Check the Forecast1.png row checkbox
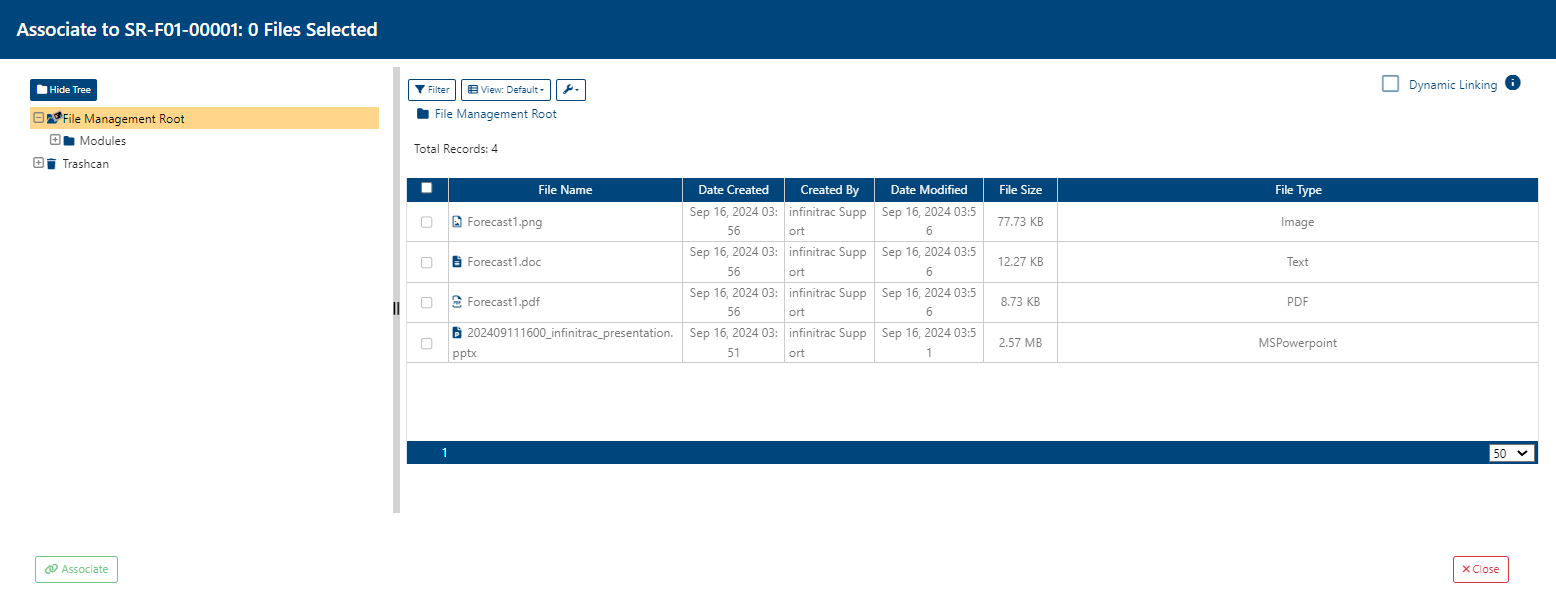This screenshot has height=594, width=1556. 427,222
